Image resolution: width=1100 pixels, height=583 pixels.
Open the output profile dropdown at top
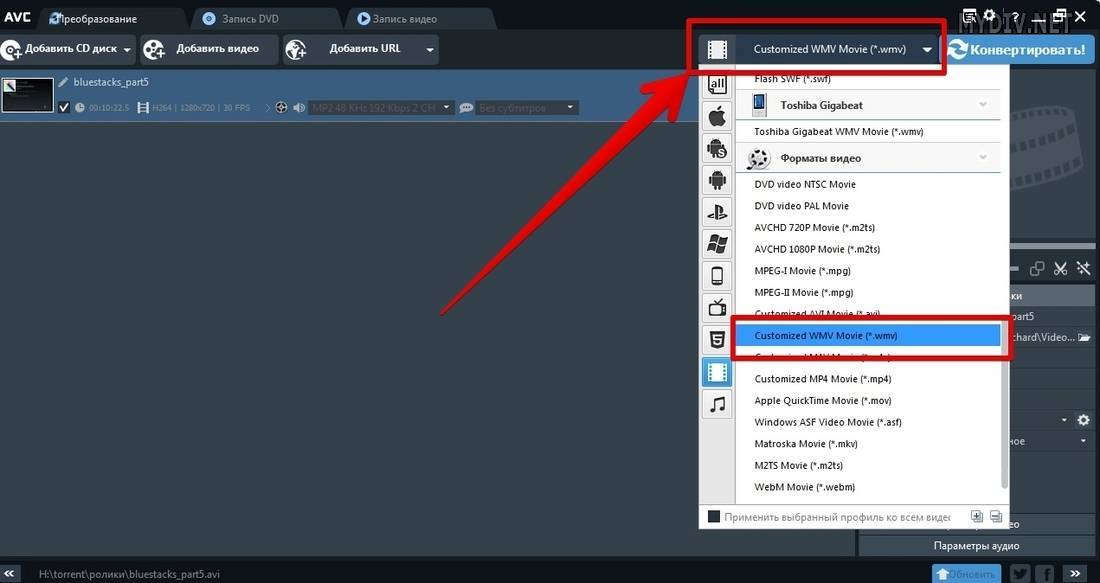(928, 49)
